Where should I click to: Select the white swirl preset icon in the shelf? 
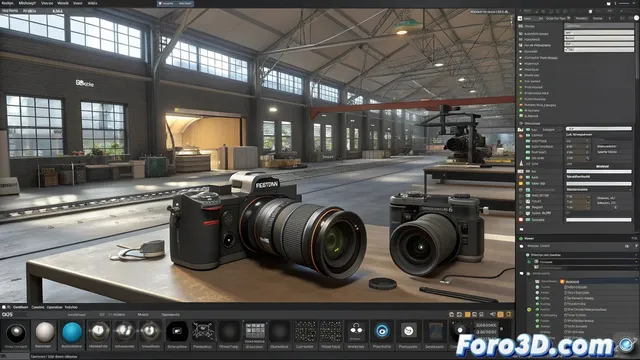pyautogui.click(x=408, y=331)
